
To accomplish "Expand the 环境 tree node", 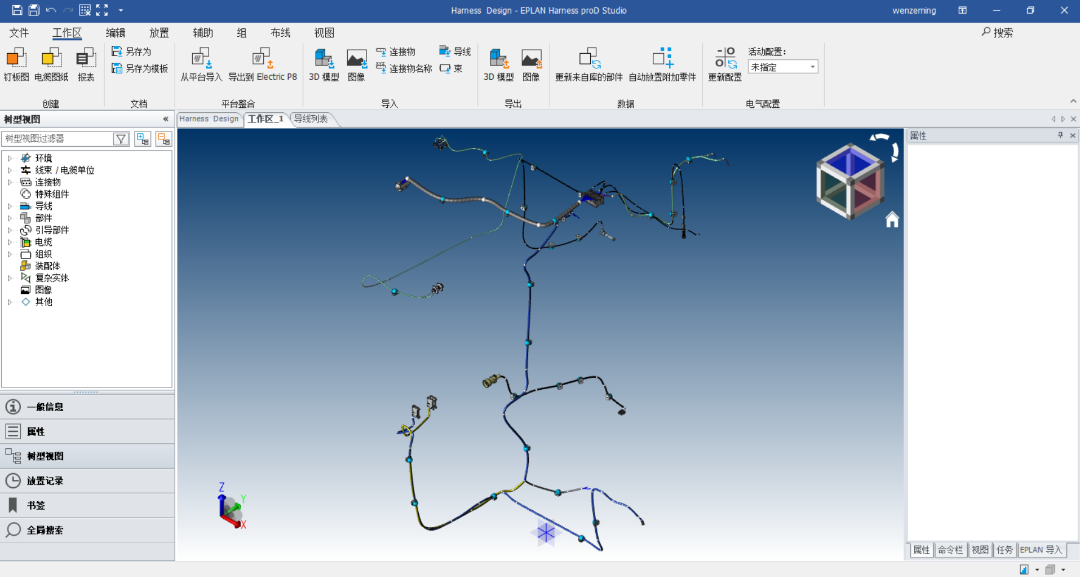I will coord(10,158).
